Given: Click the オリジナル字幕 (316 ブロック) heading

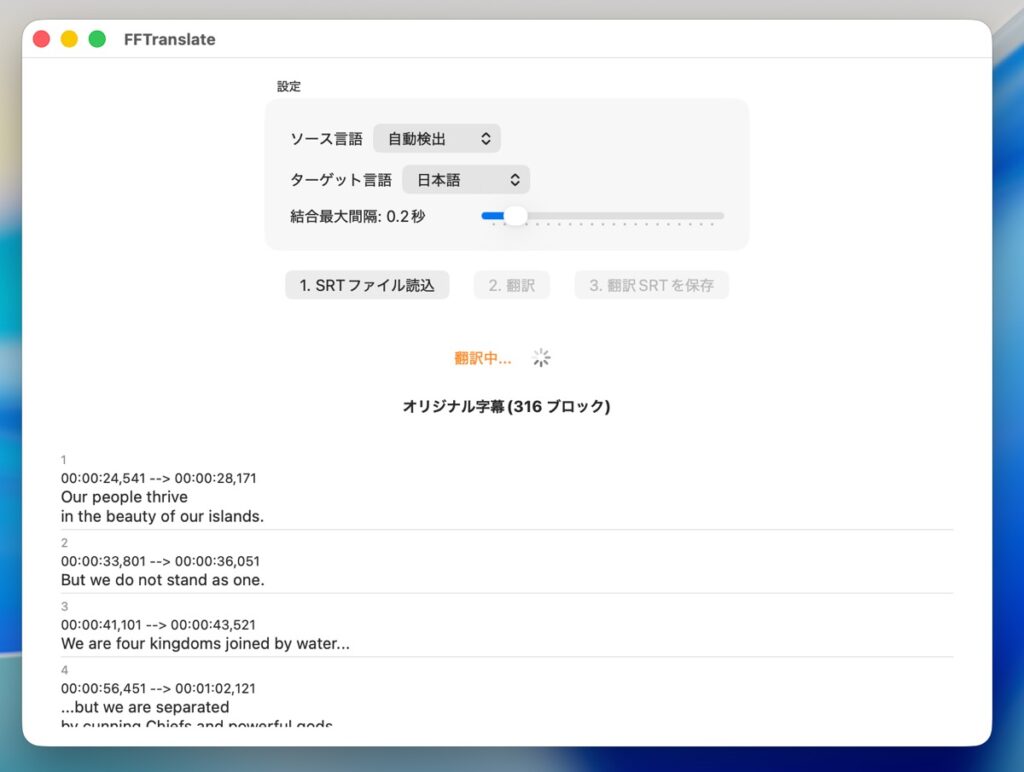Looking at the screenshot, I should (x=506, y=406).
